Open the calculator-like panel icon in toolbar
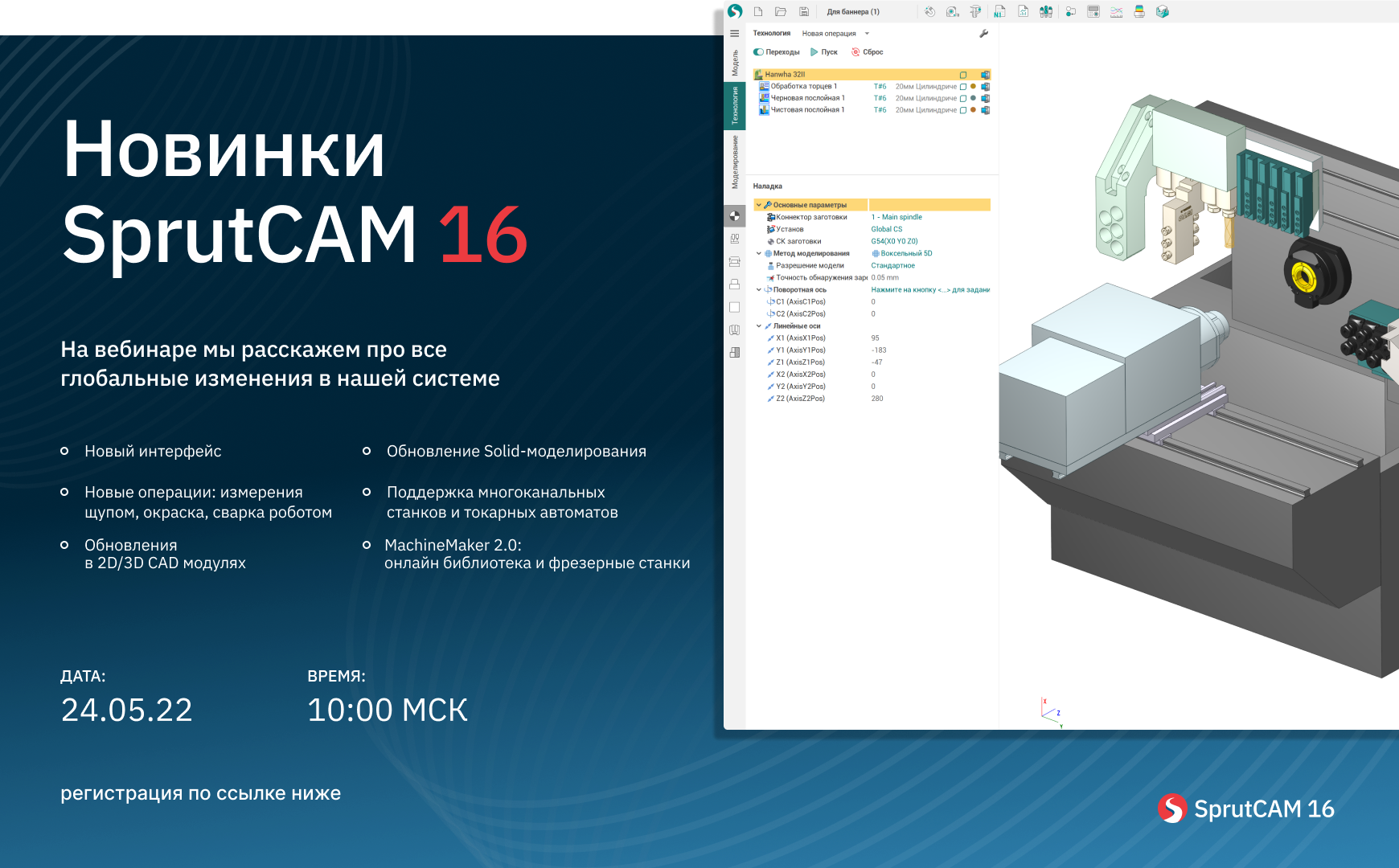Screen dimensions: 1399x868 coord(1093,11)
